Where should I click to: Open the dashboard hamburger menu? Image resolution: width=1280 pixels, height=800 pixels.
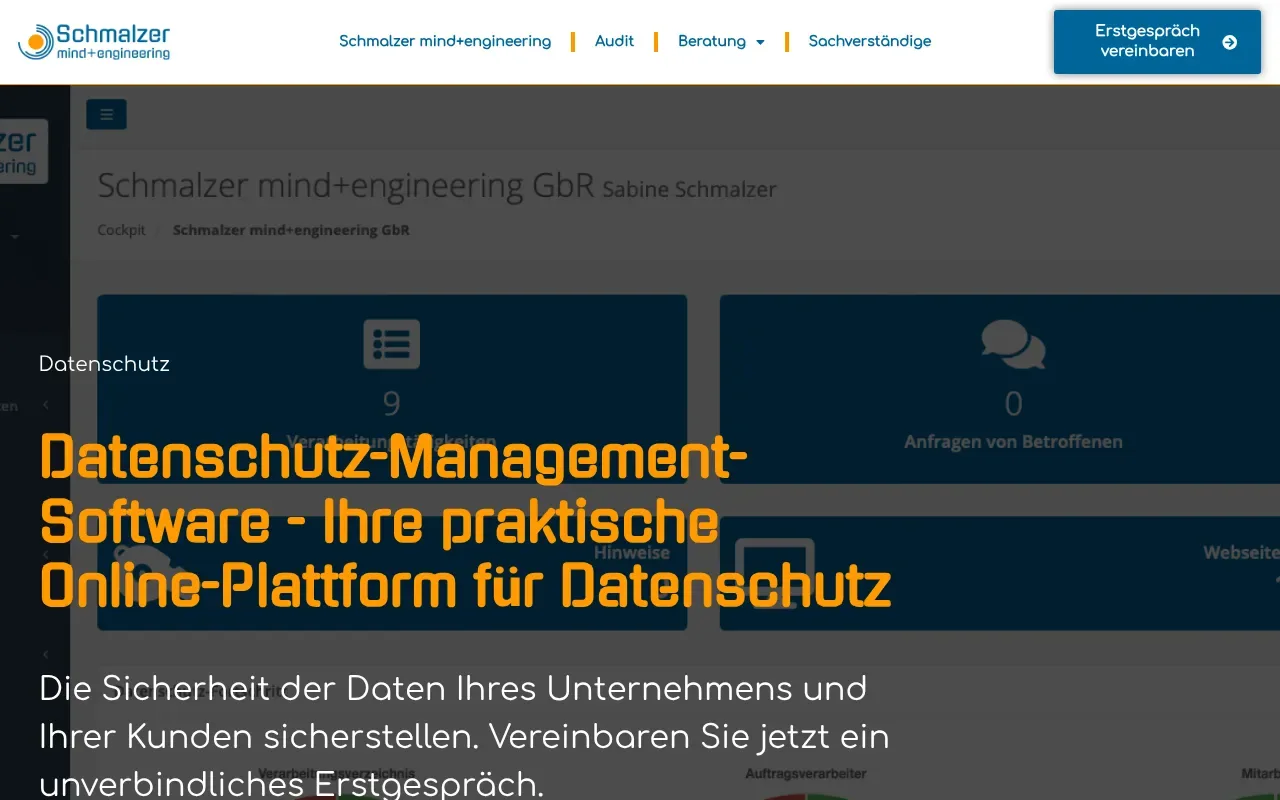(106, 113)
